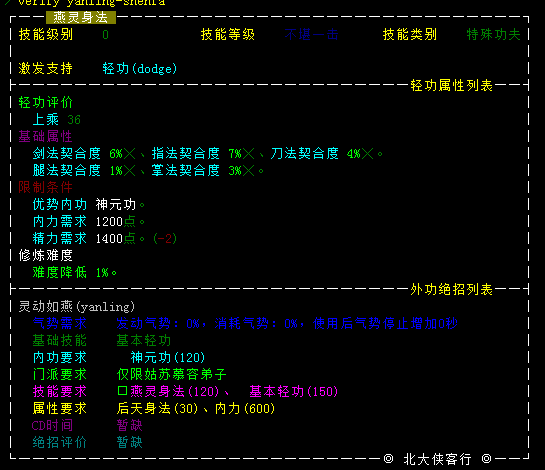Click the 轻功属性列表 section header

tap(452, 85)
